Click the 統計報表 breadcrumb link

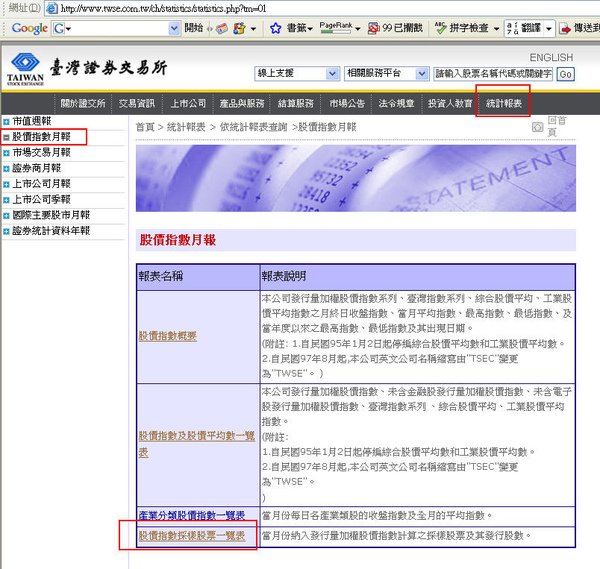186,127
